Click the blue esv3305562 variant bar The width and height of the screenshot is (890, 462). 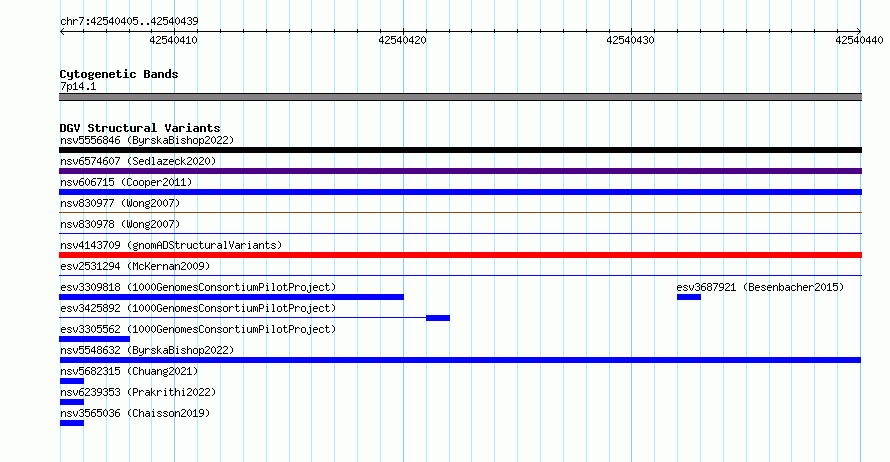coord(94,339)
